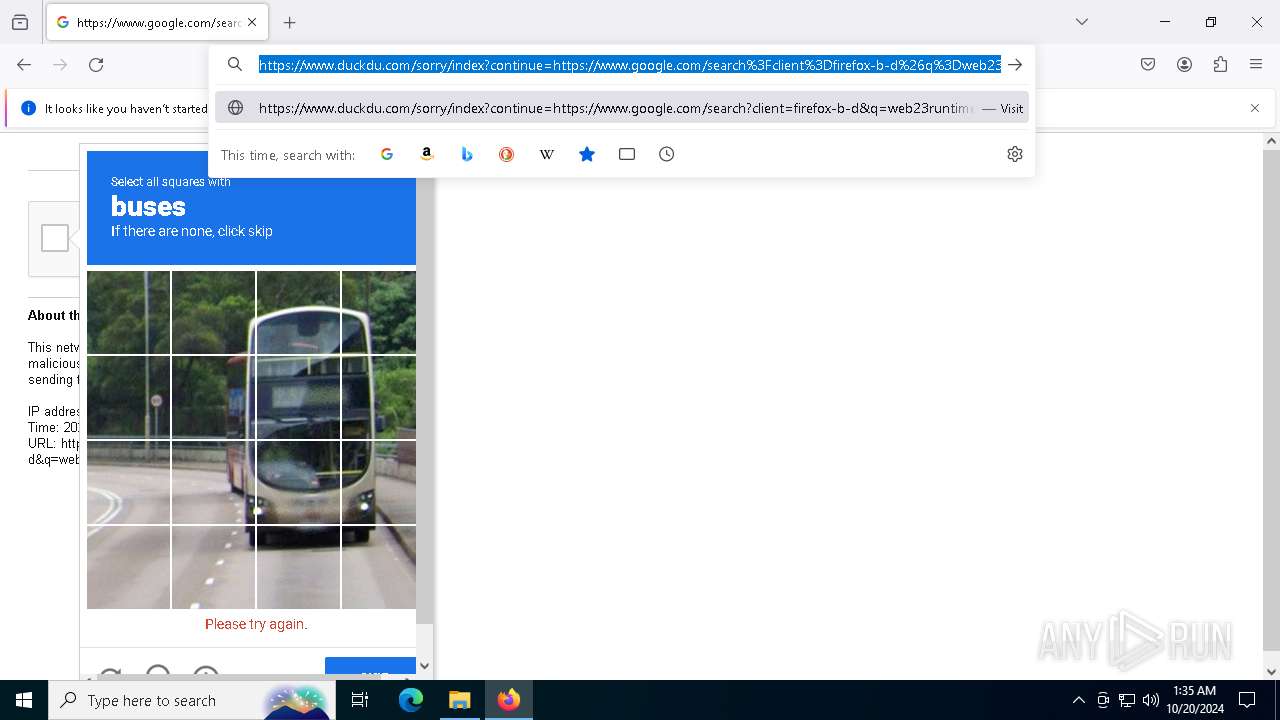1280x720 pixels.
Task: Click the taskbar 'Type here to search' box
Action: [190, 700]
